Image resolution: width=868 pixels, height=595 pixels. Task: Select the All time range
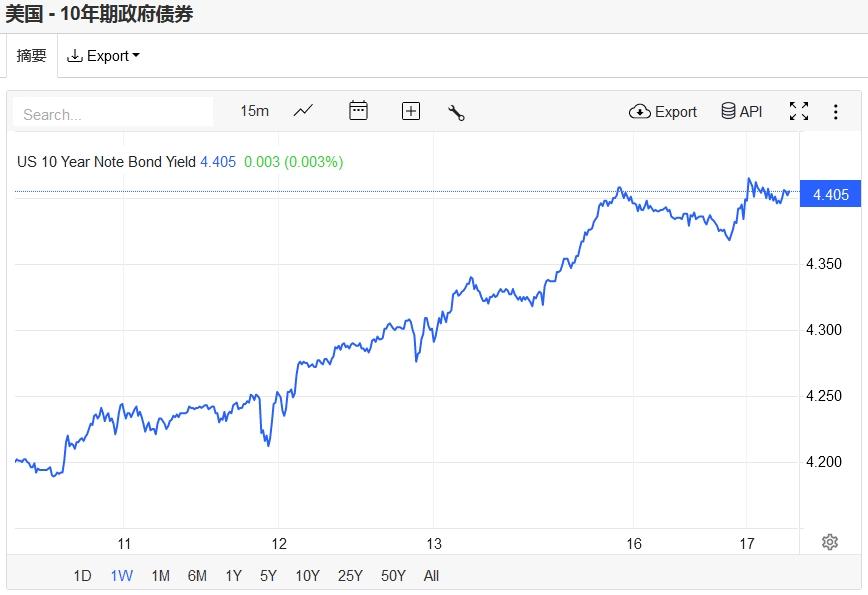[x=431, y=576]
